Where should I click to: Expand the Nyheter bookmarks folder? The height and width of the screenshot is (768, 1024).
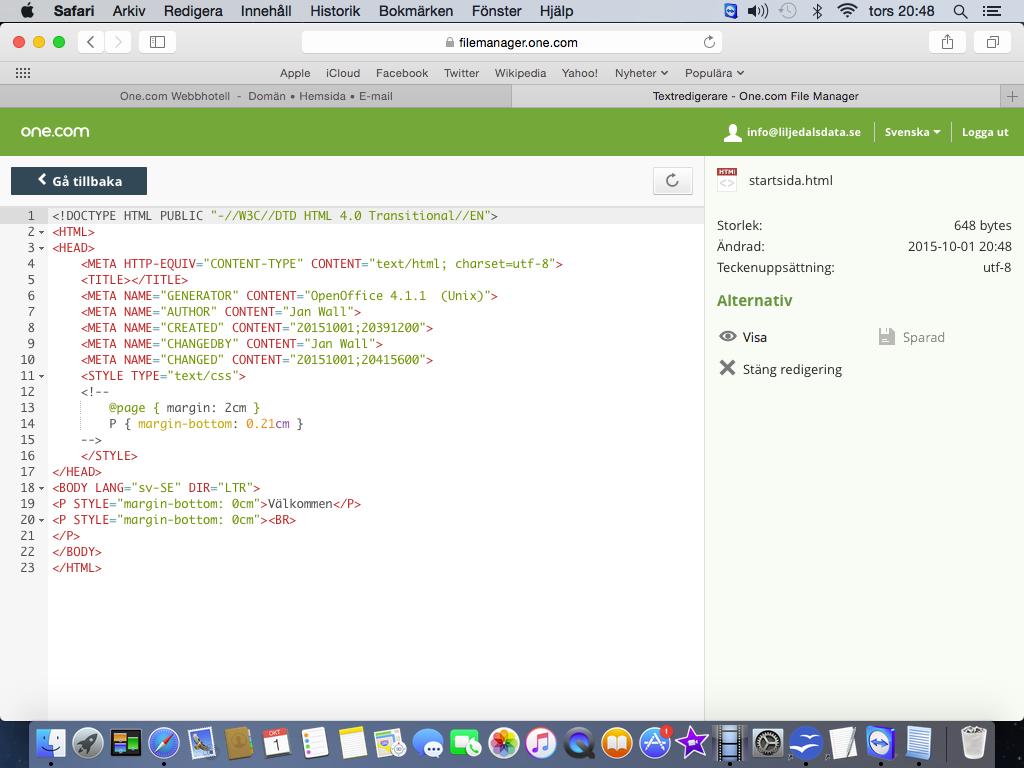pyautogui.click(x=641, y=73)
